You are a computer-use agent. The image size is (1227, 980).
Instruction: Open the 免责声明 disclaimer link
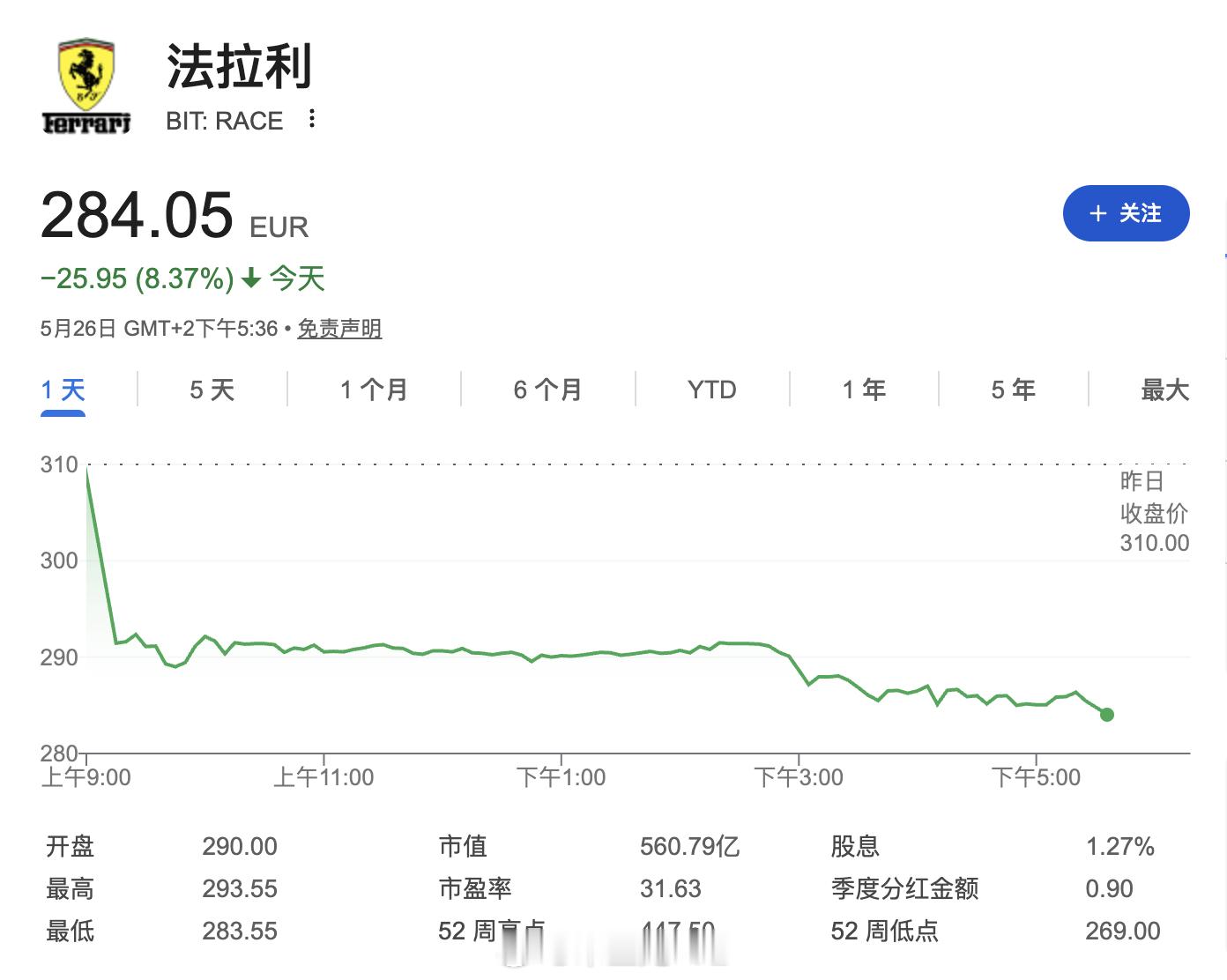339,329
